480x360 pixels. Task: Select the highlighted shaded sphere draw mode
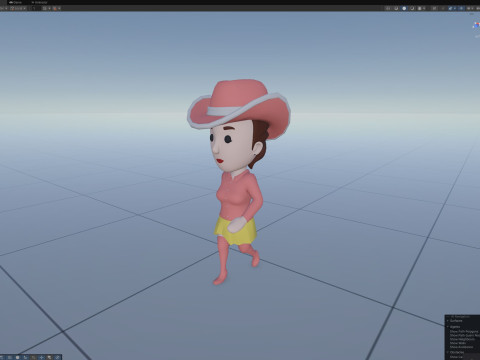404,8
